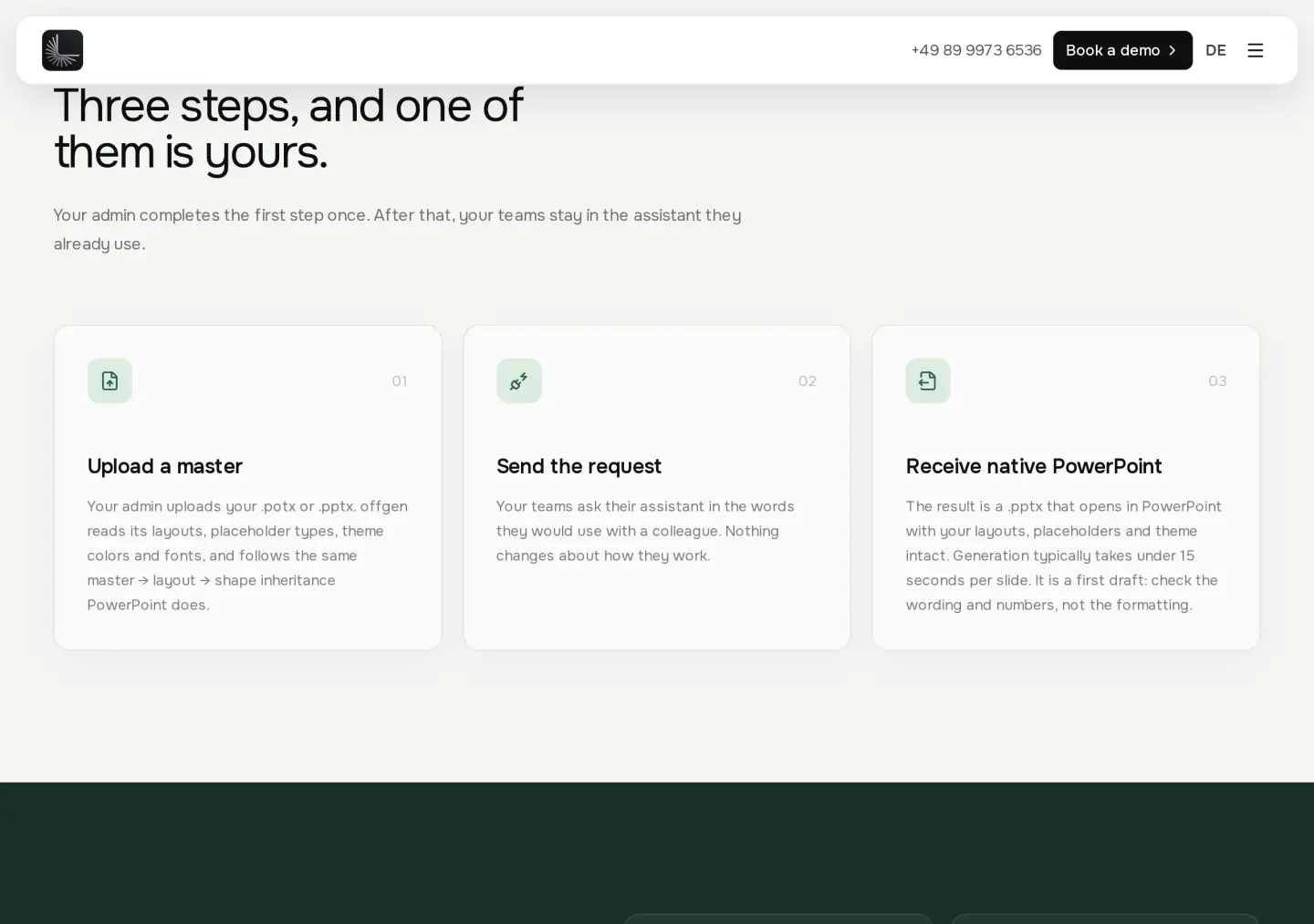The width and height of the screenshot is (1314, 924).
Task: Click the 'Your admin completes the first step once' paragraph
Action: pos(397,229)
